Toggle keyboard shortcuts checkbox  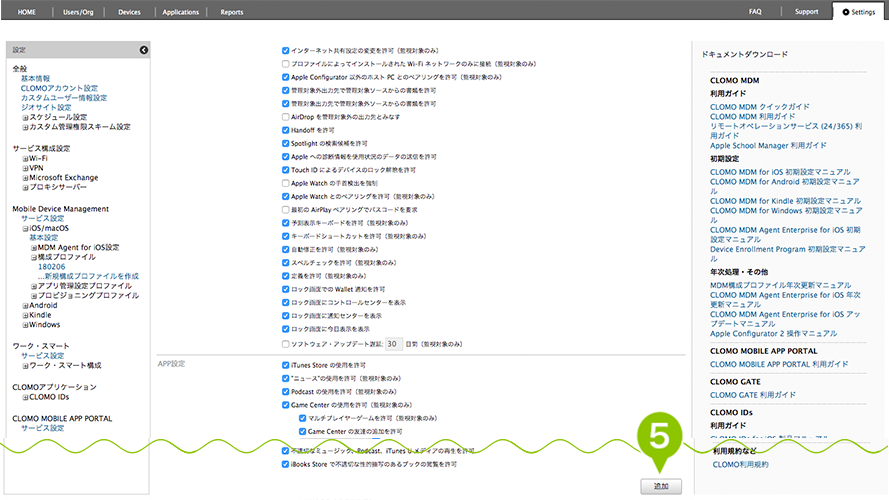(x=285, y=236)
